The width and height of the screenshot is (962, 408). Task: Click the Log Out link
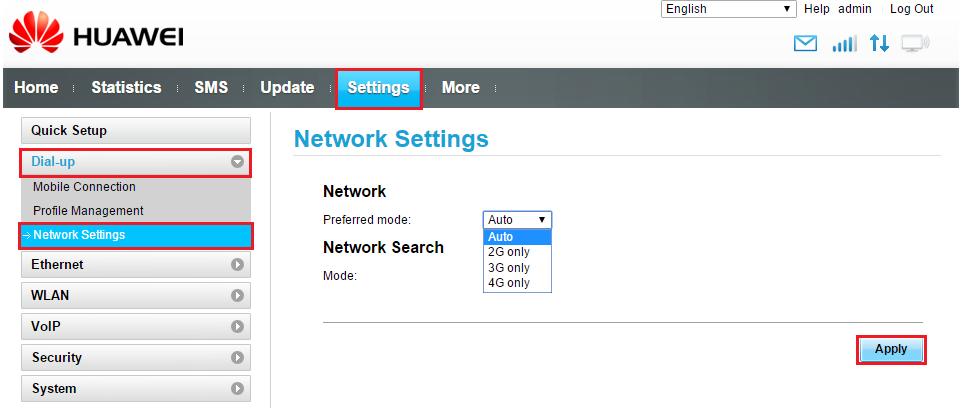[x=912, y=9]
